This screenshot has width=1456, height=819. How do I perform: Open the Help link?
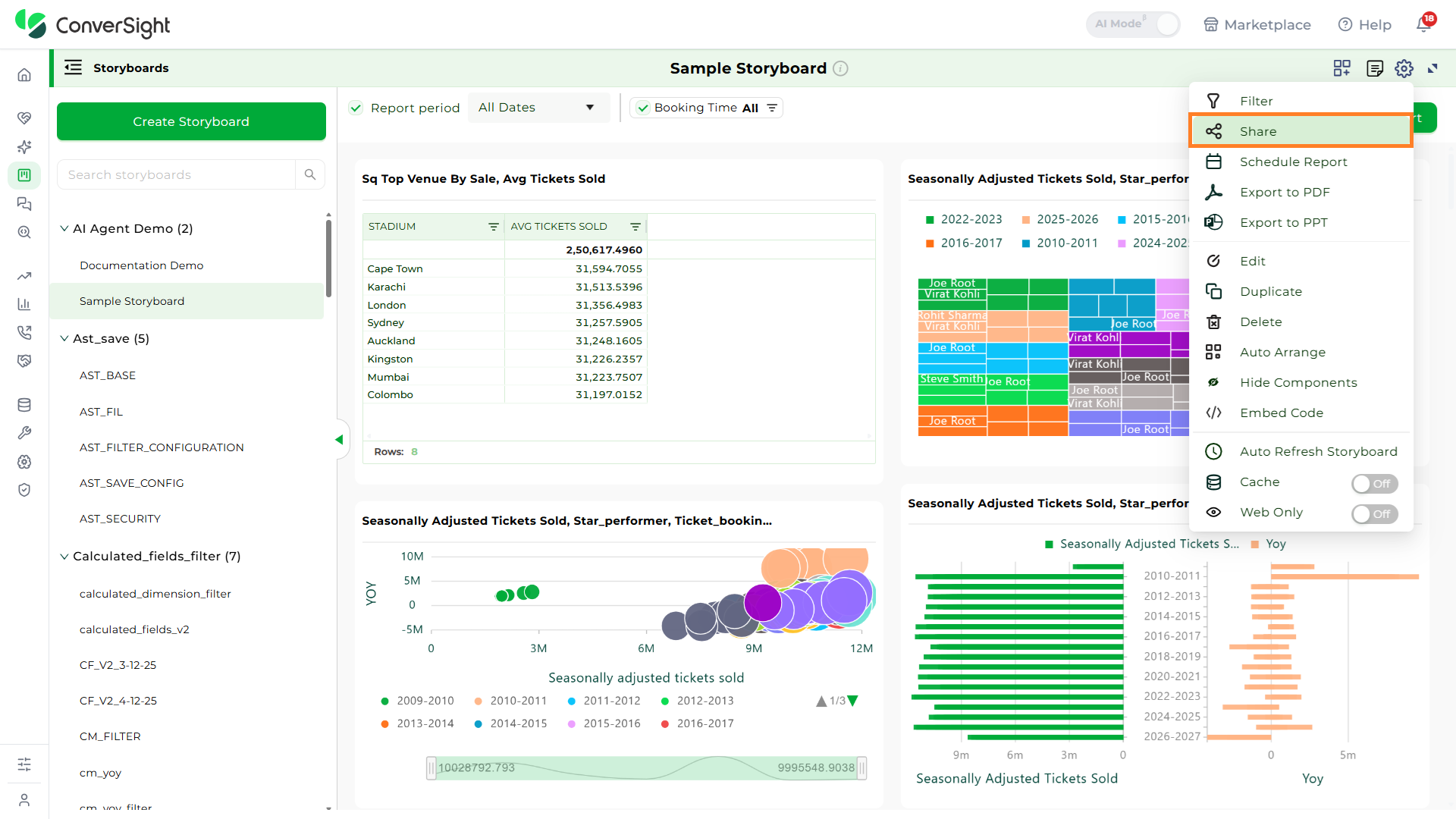tap(1364, 24)
